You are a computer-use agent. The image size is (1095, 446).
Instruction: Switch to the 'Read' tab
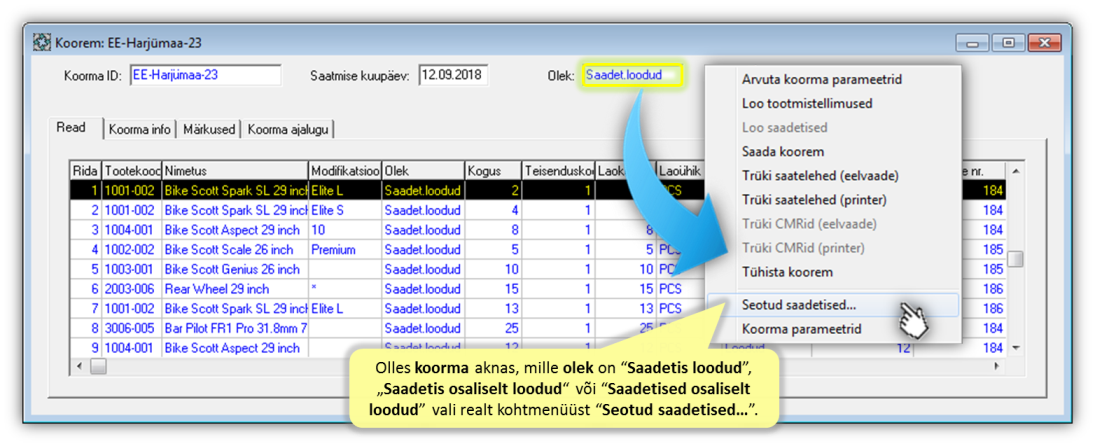pos(74,128)
